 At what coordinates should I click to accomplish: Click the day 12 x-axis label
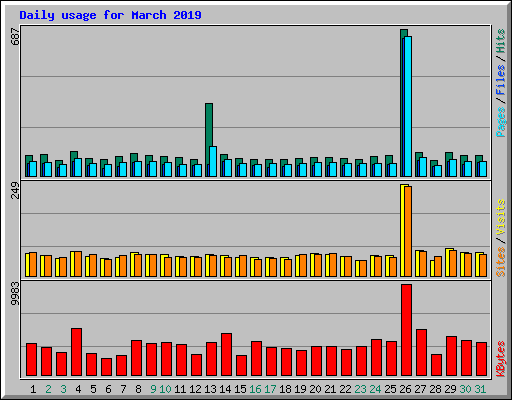point(195,389)
